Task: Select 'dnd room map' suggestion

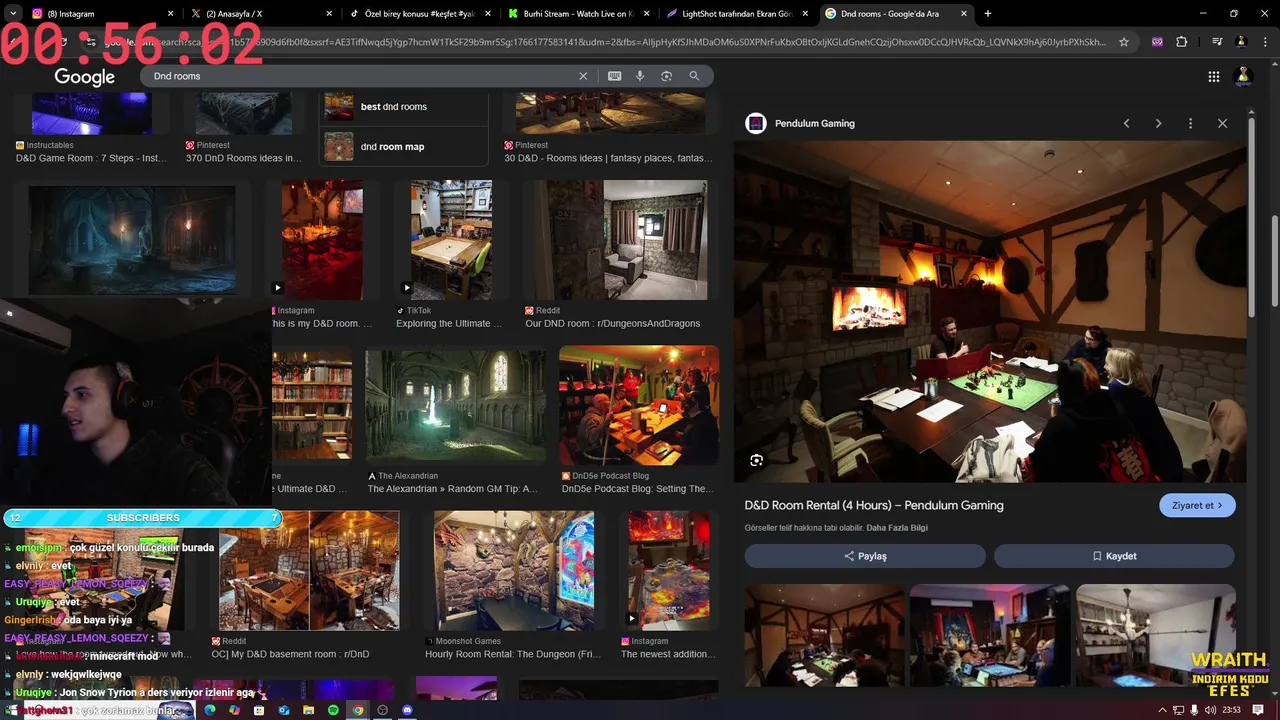Action: click(x=403, y=146)
